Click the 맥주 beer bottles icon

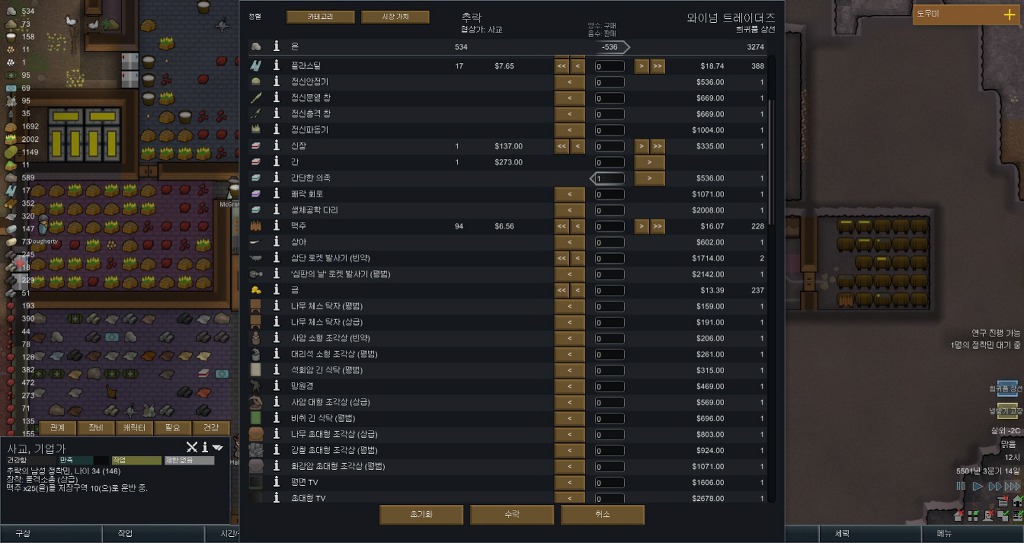click(x=256, y=226)
